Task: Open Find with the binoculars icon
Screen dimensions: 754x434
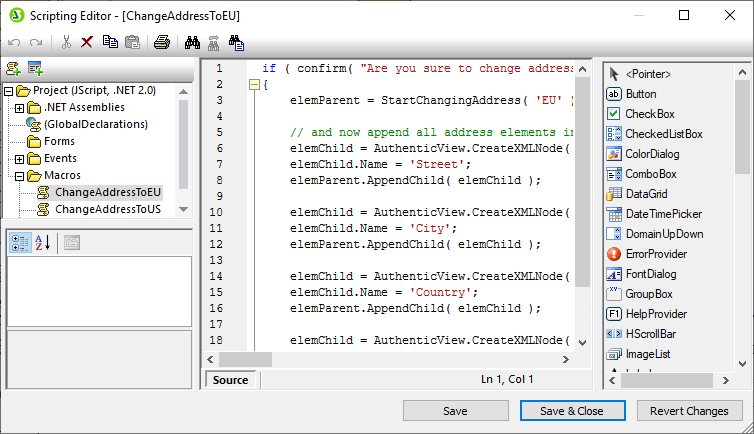Action: click(191, 42)
